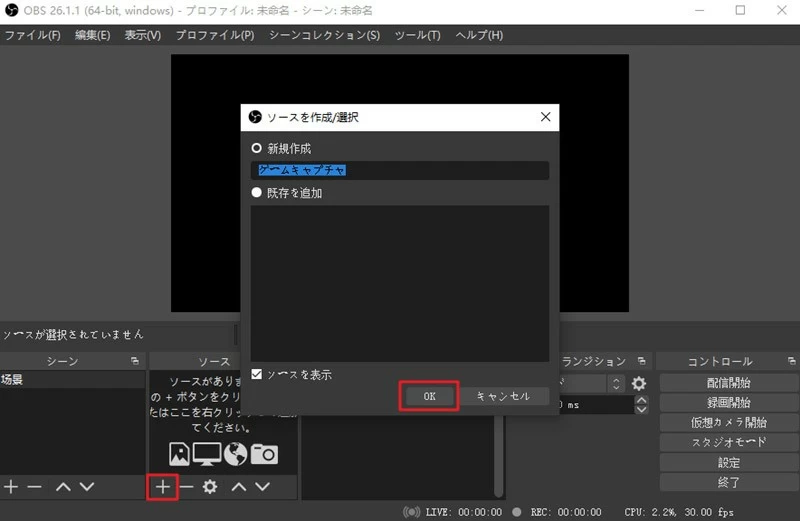Image resolution: width=800 pixels, height=521 pixels.
Task: Pop out the シーン dock panel icon
Action: (135, 361)
